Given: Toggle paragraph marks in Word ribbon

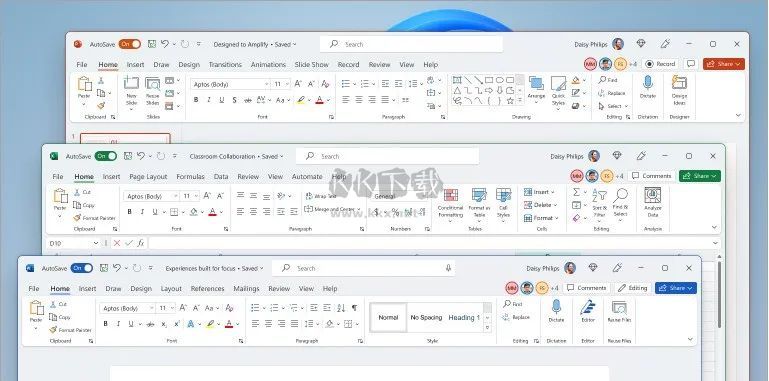Looking at the screenshot, I should (x=354, y=308).
